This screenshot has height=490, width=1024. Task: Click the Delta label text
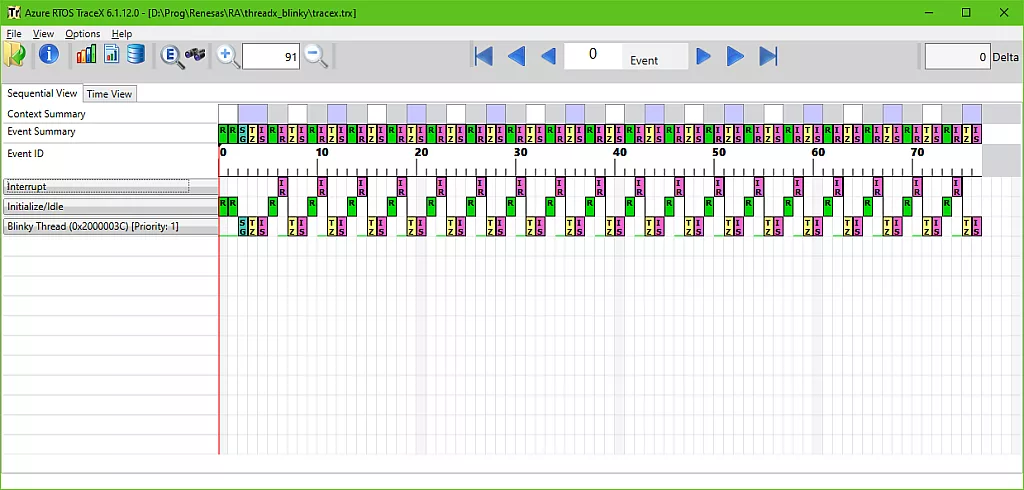click(x=1006, y=57)
